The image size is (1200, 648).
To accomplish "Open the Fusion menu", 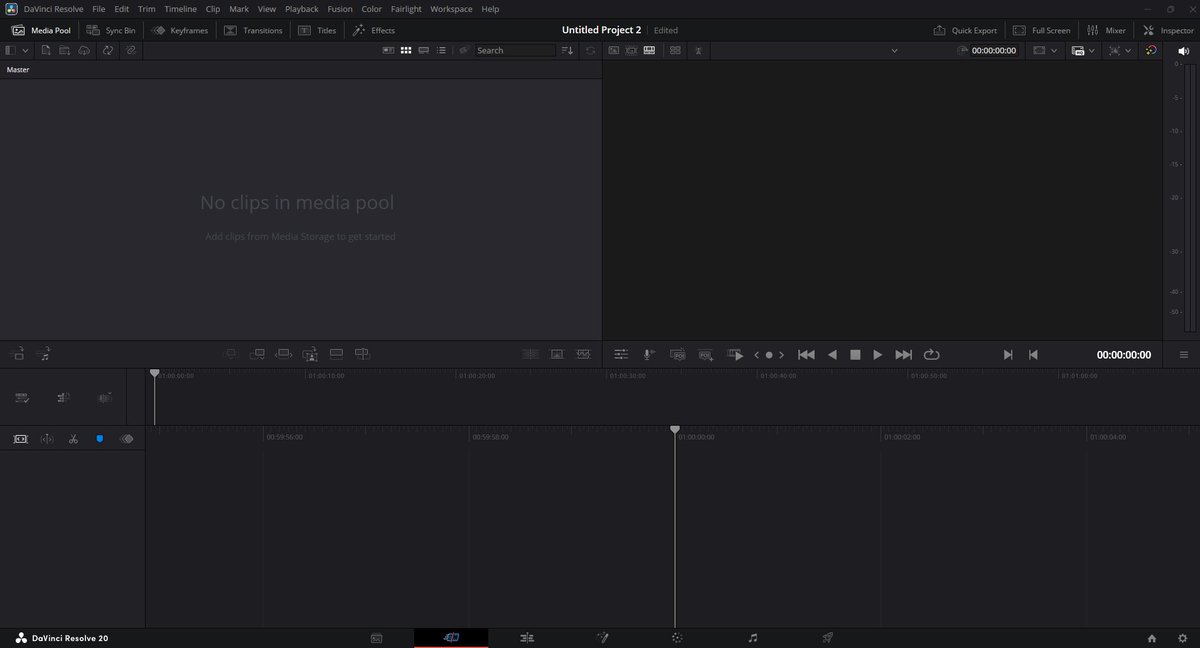I will 340,9.
